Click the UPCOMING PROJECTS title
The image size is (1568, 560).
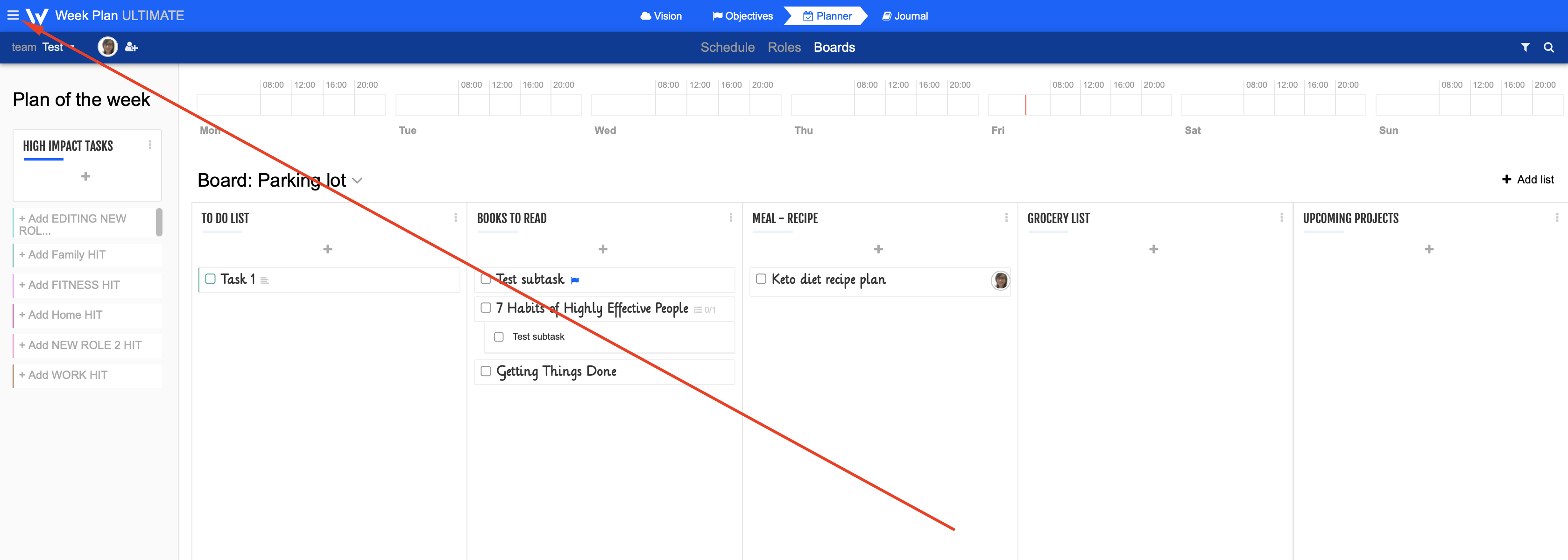(1350, 218)
